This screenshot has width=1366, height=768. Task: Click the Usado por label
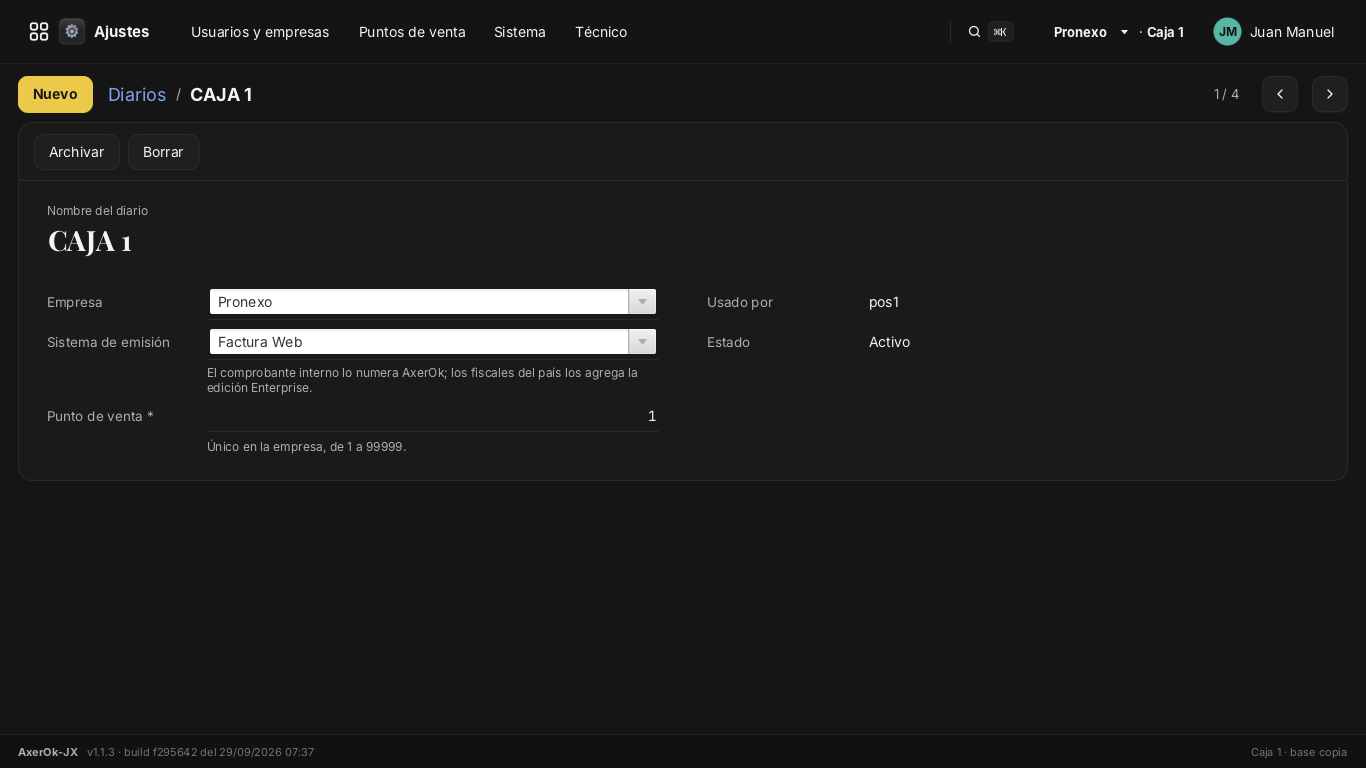point(740,302)
